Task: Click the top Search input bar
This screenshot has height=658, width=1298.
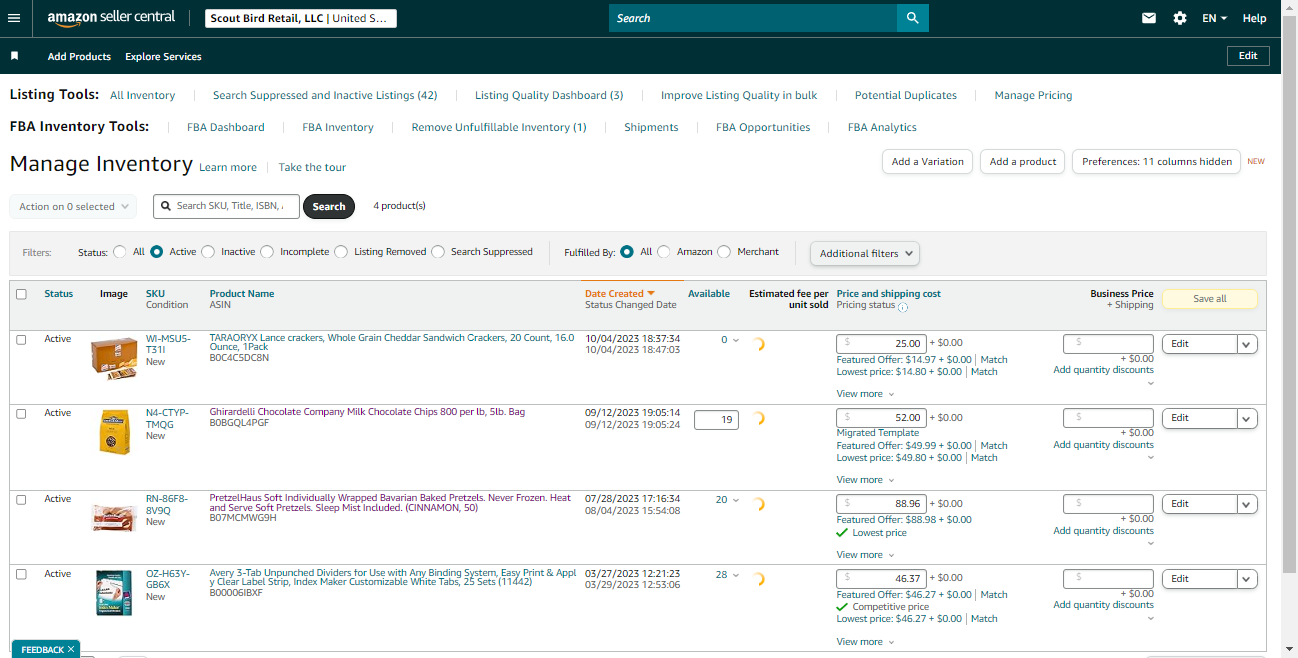Action: (x=753, y=18)
